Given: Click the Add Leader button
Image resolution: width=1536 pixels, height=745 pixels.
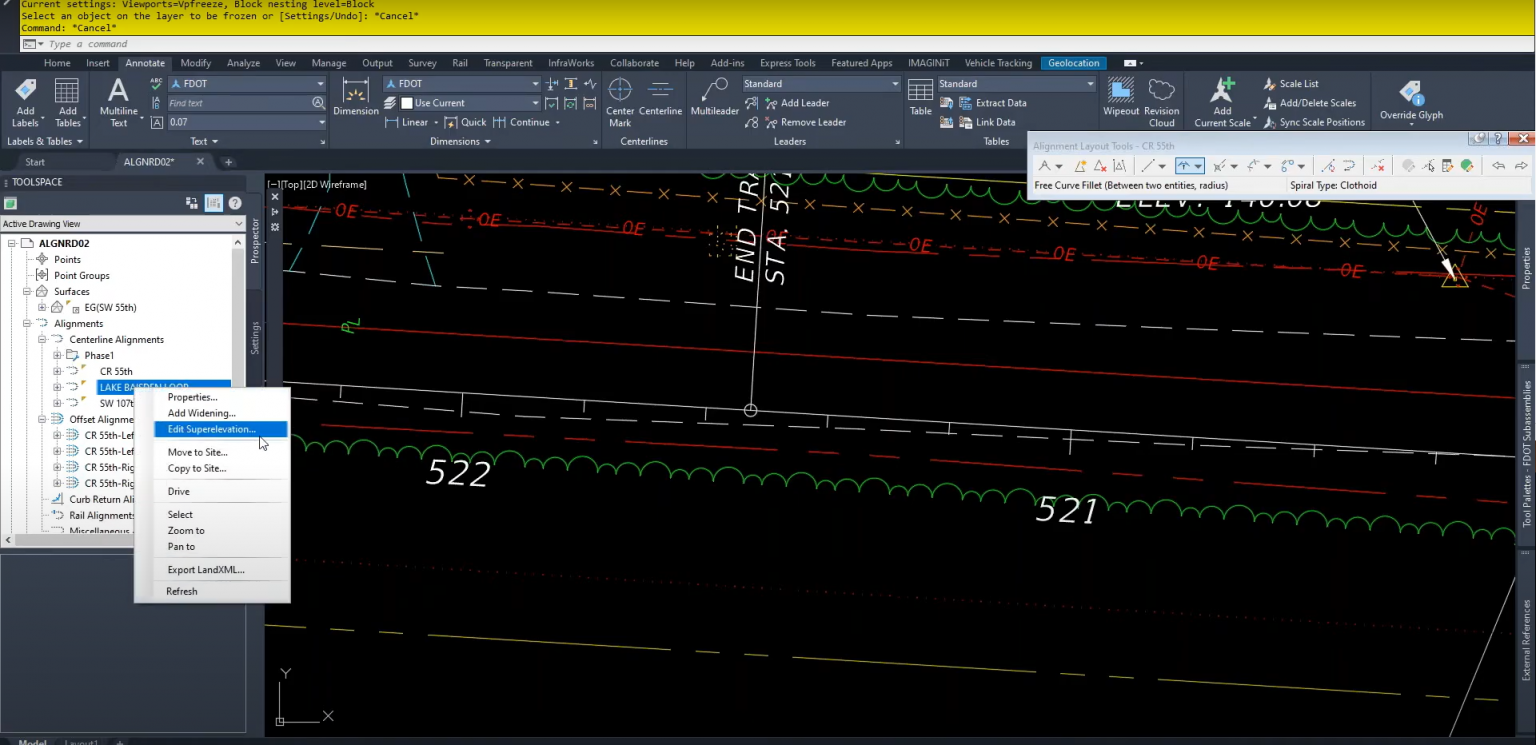Looking at the screenshot, I should pyautogui.click(x=801, y=103).
